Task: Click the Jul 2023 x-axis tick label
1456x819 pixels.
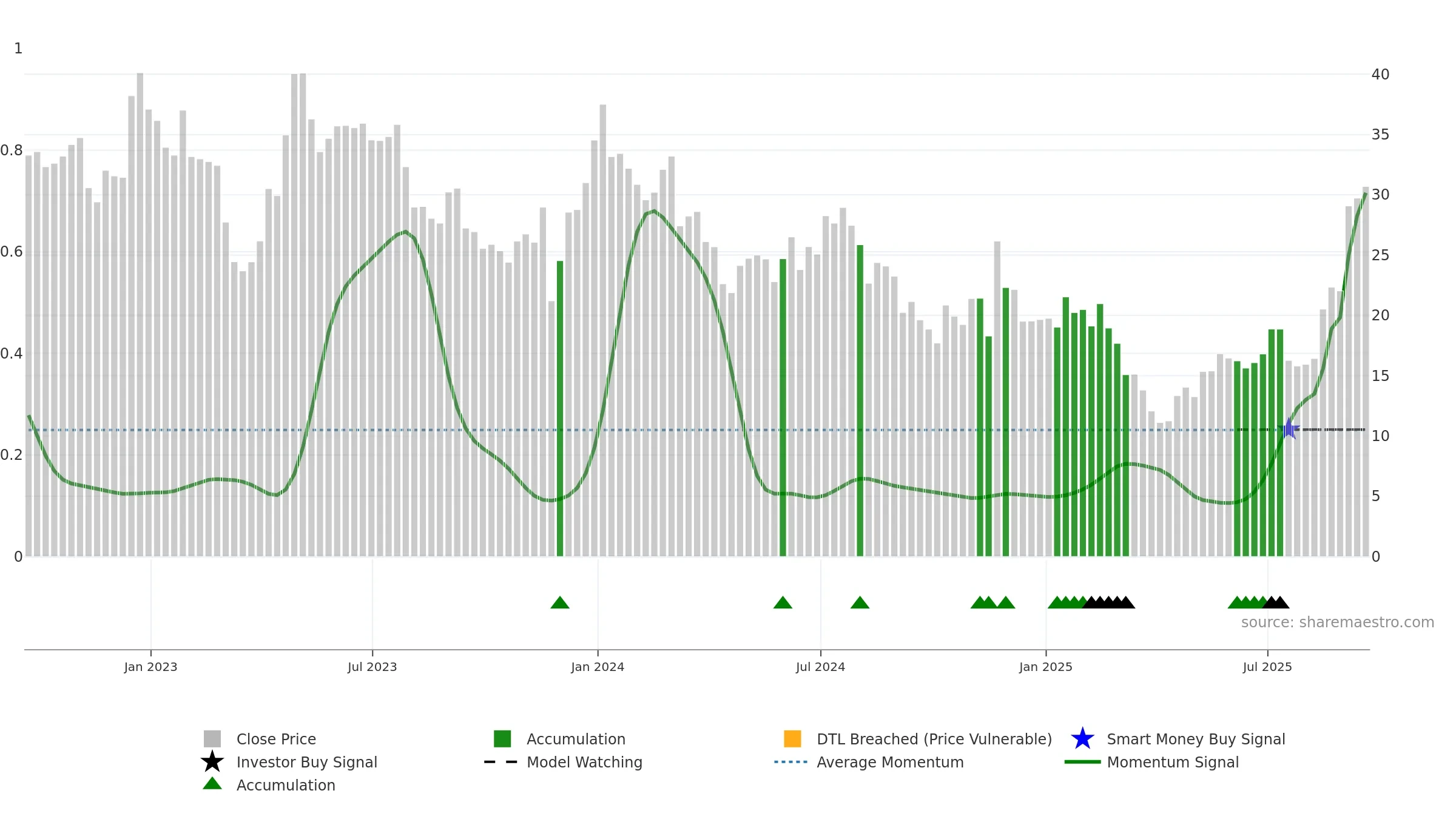Action: click(x=372, y=667)
